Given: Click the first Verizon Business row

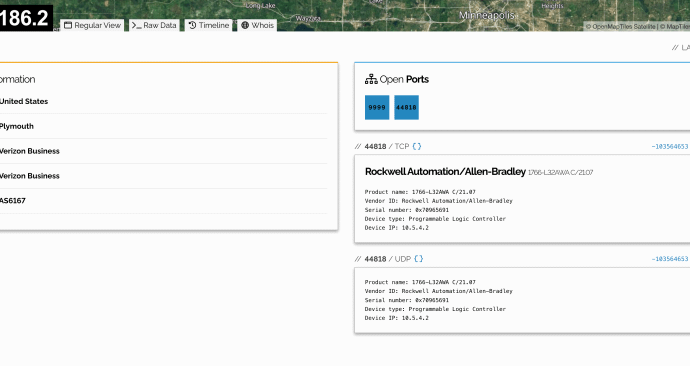Looking at the screenshot, I should pyautogui.click(x=29, y=151).
